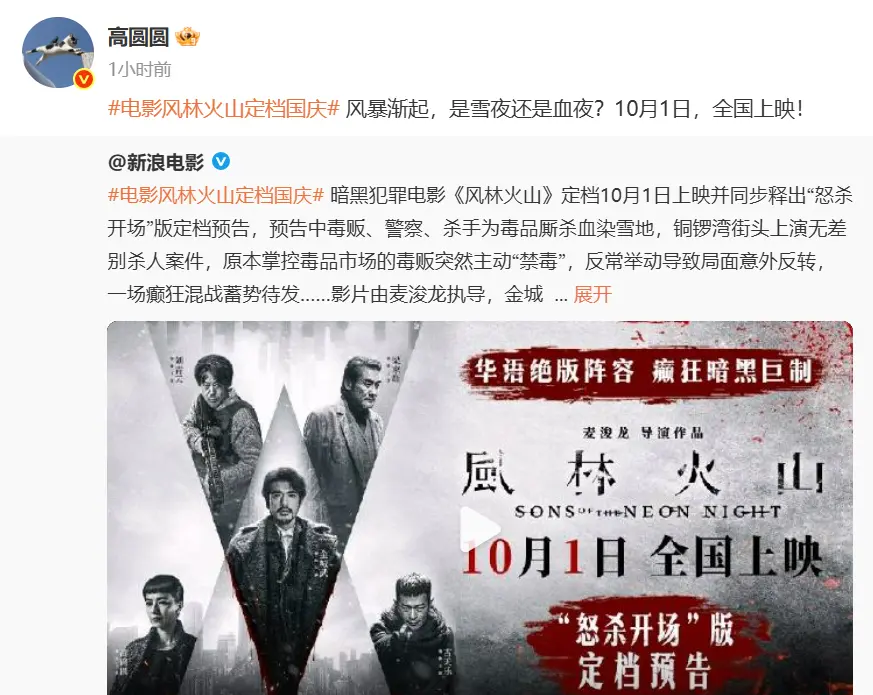Click SONS OF THE NEON NIGHT subtitle
Image resolution: width=873 pixels, height=695 pixels.
(648, 511)
